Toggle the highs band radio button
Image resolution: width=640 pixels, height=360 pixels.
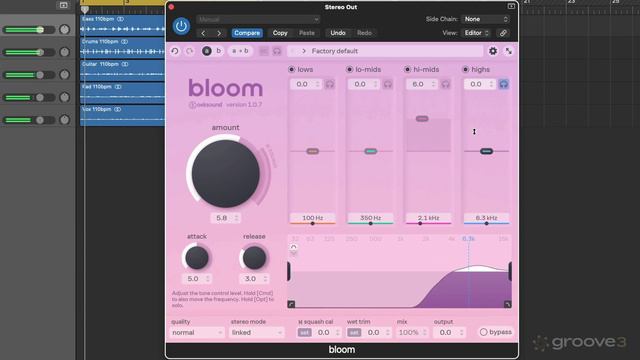[x=465, y=69]
